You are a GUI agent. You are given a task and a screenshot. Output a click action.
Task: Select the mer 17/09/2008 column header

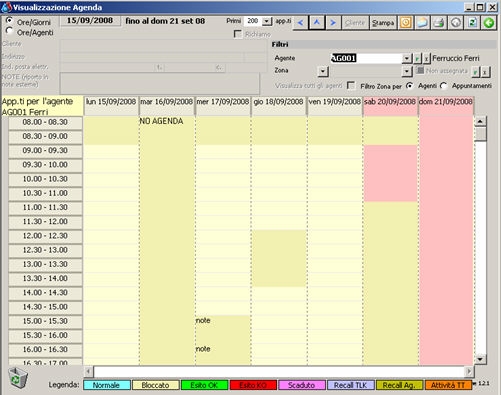[223, 102]
